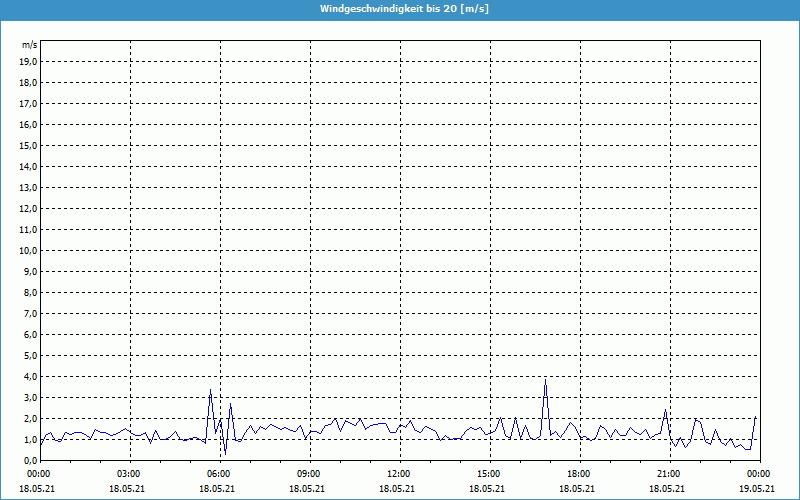Click the 03:00 time label on the x-axis
This screenshot has height=500, width=800.
click(x=129, y=473)
